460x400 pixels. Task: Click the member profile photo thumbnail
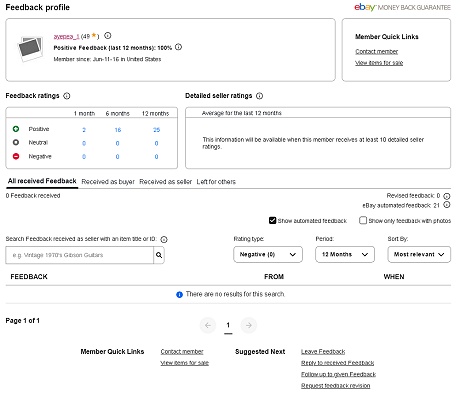click(x=30, y=49)
